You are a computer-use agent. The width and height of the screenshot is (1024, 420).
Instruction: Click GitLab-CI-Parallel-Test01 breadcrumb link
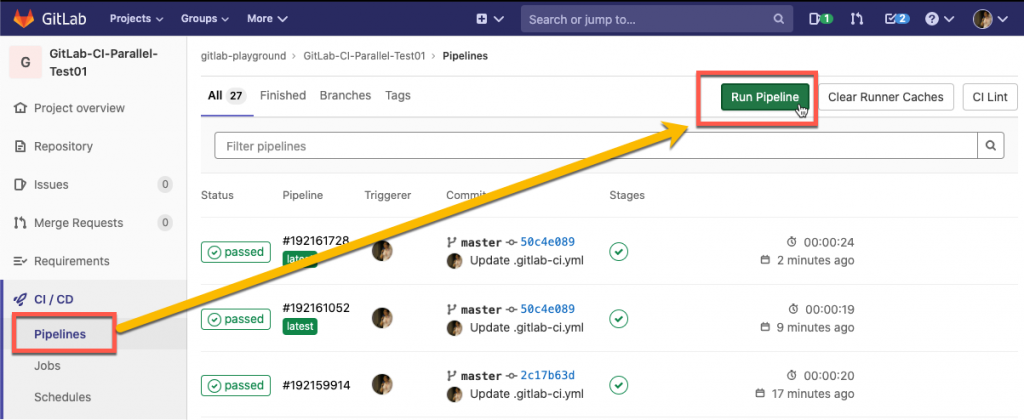point(364,56)
